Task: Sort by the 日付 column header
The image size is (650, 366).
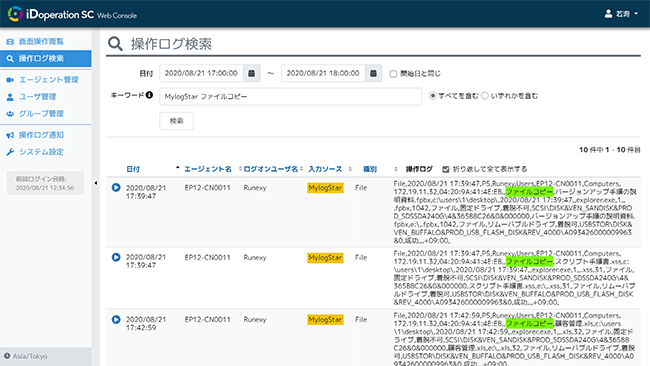Action: coord(133,169)
